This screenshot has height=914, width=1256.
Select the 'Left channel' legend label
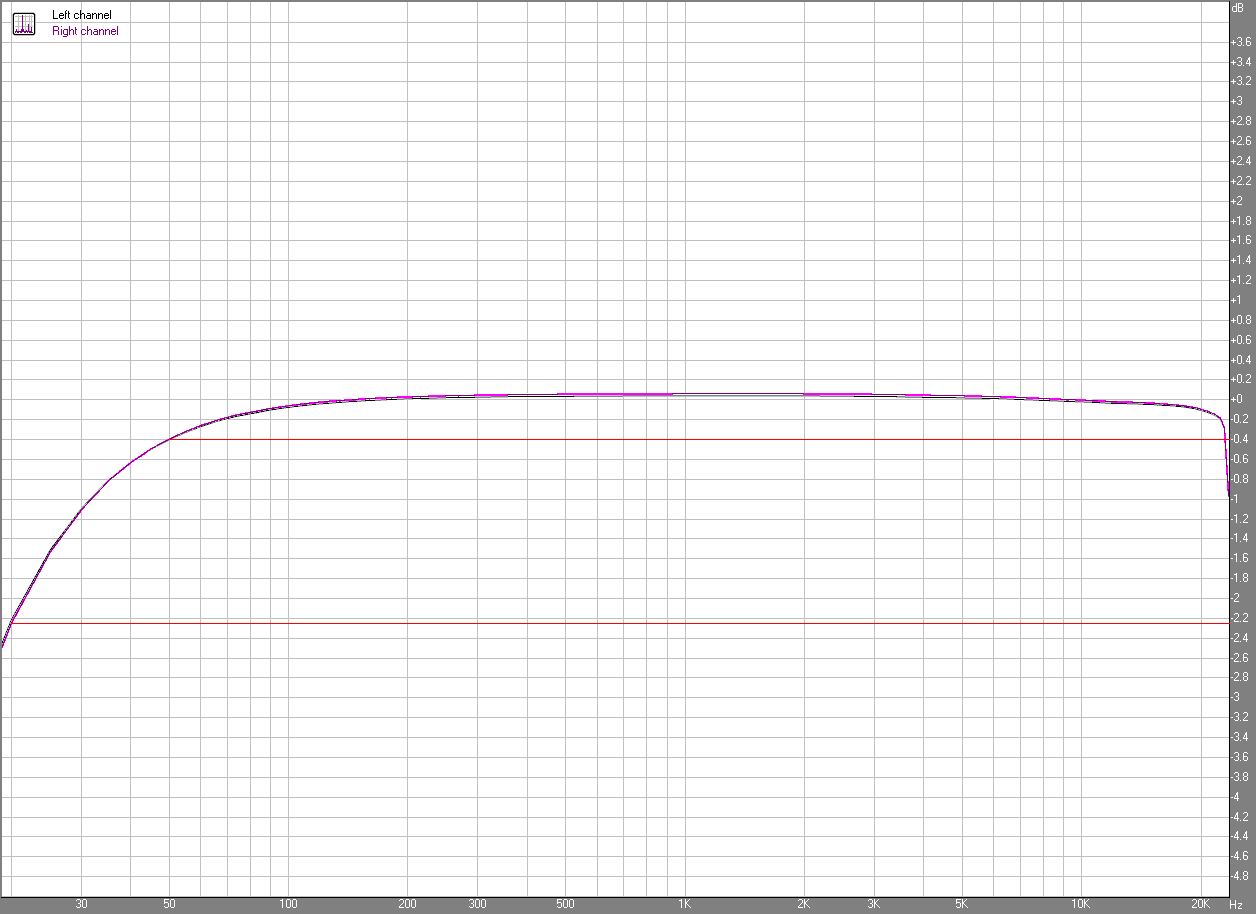[82, 15]
